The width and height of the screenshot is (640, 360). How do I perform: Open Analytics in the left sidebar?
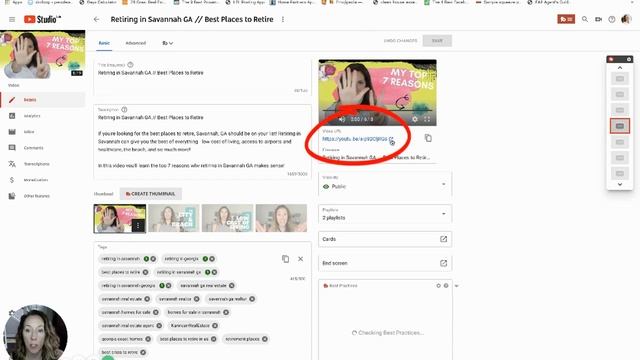point(42,116)
